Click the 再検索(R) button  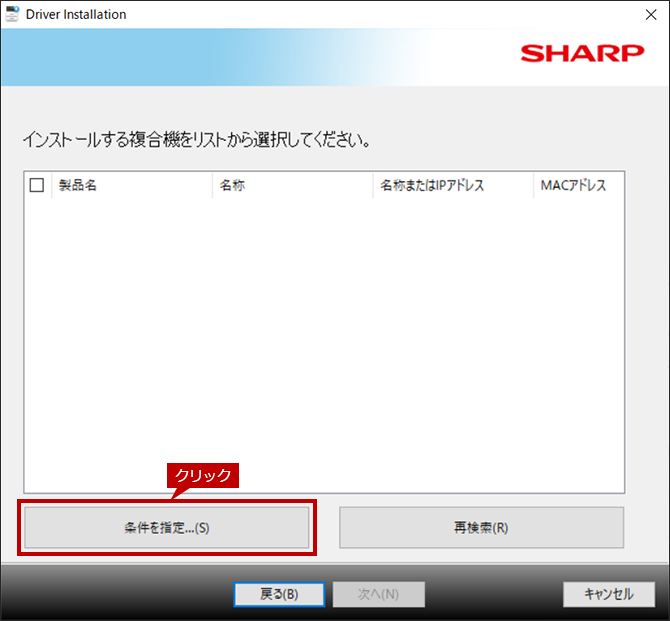coord(482,527)
